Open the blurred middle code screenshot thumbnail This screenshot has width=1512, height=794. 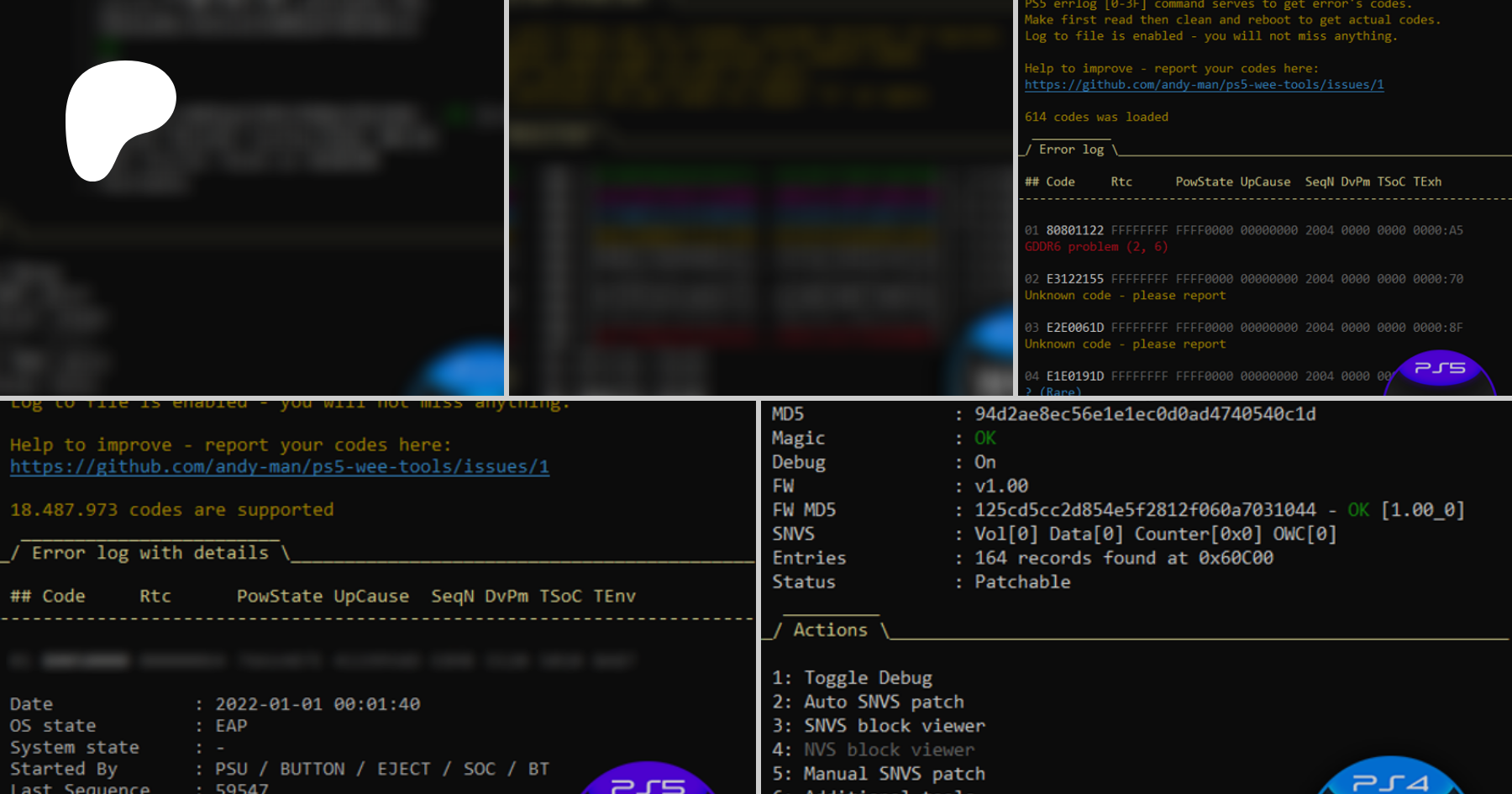coord(760,197)
